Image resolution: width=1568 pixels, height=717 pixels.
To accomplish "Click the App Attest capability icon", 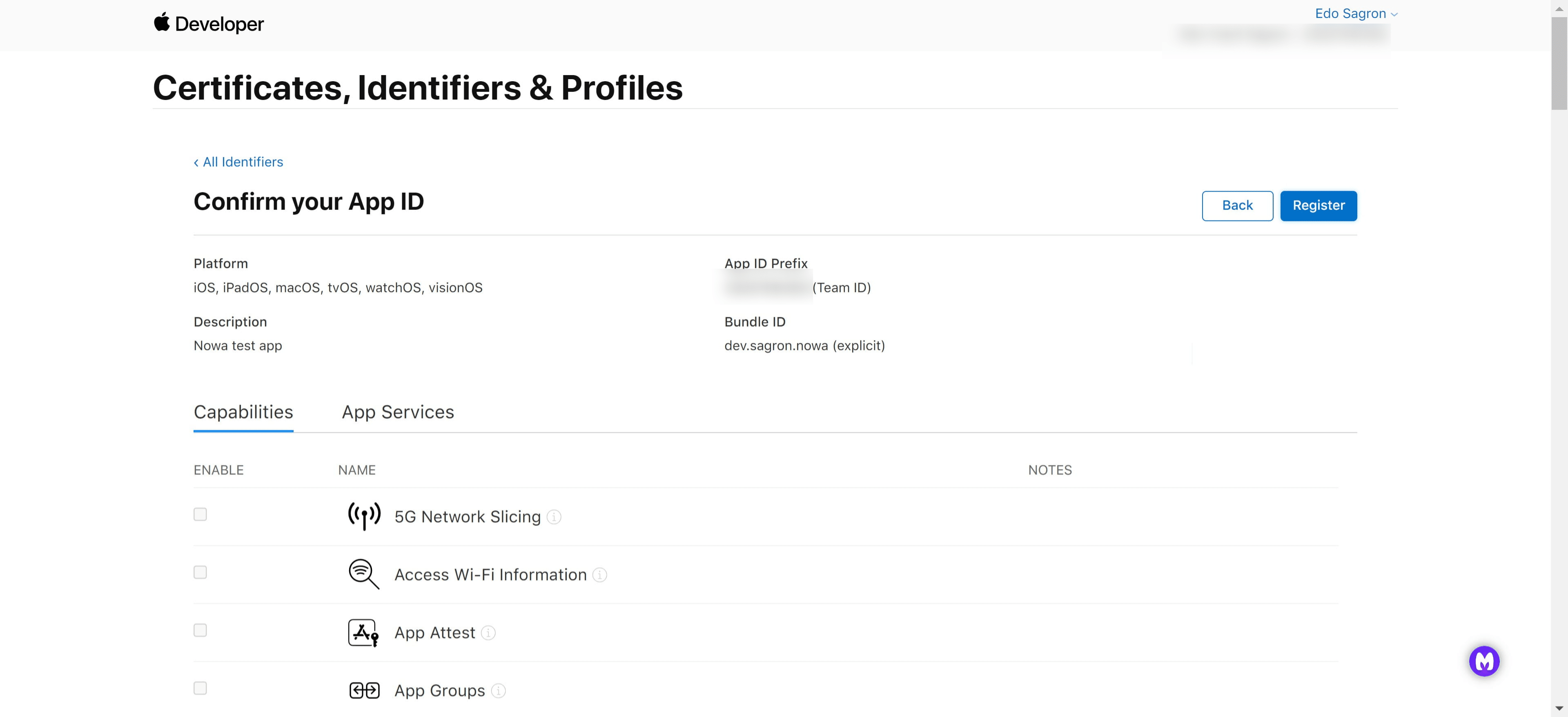I will 363,632.
